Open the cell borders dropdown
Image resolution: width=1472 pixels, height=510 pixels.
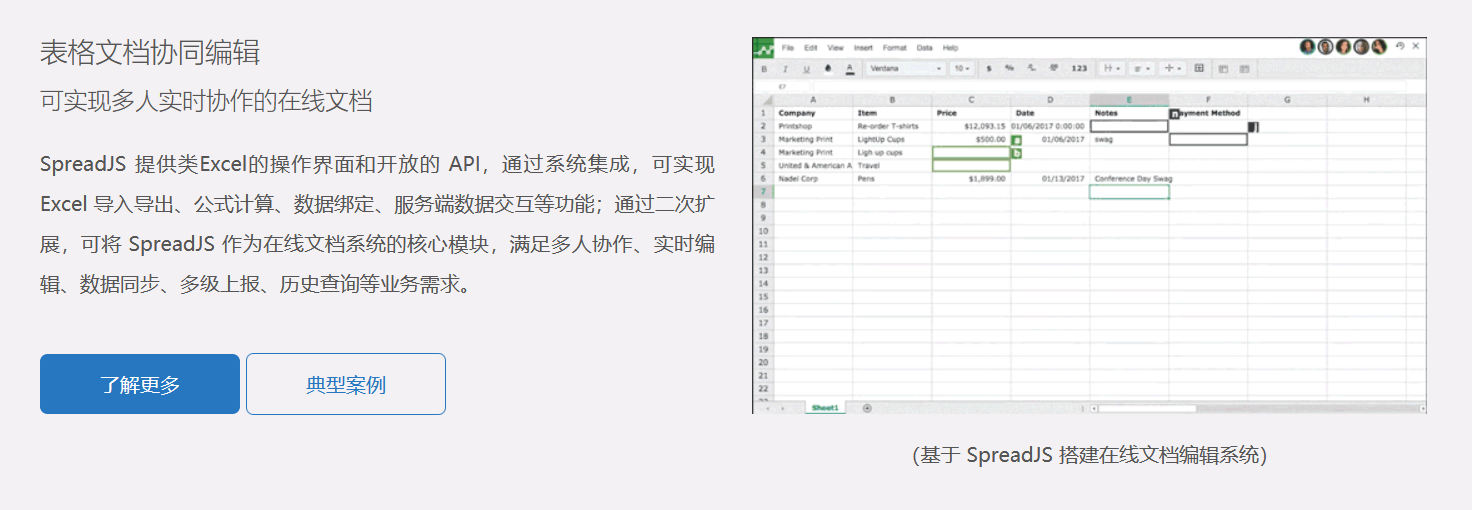click(x=1111, y=69)
